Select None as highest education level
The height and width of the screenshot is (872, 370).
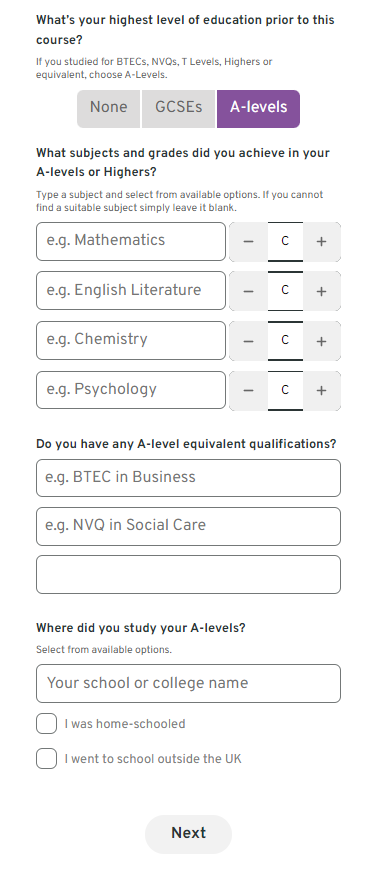tap(108, 109)
